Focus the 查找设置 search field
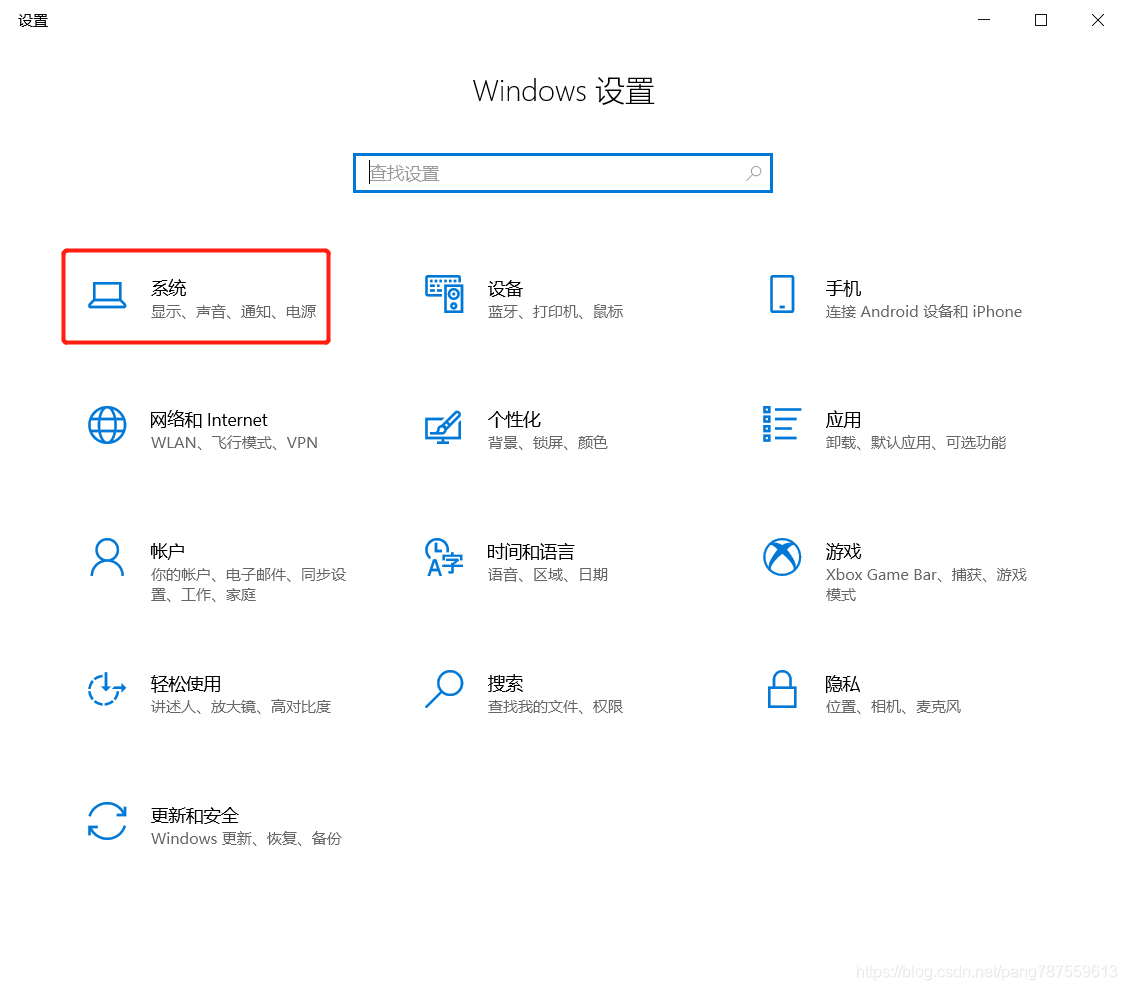The height and width of the screenshot is (990, 1127). click(x=563, y=173)
